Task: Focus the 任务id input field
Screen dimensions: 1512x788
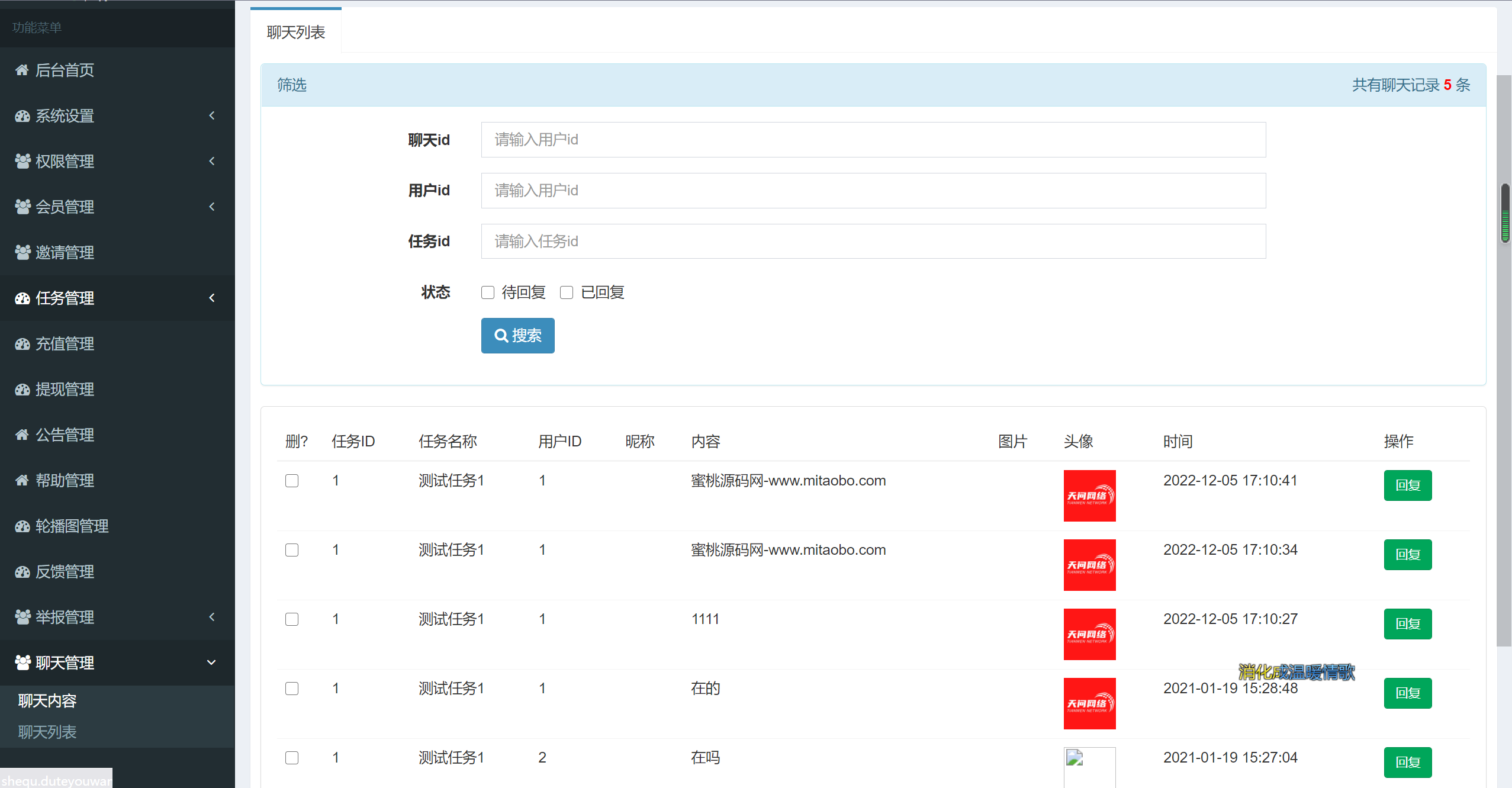Action: coord(873,241)
